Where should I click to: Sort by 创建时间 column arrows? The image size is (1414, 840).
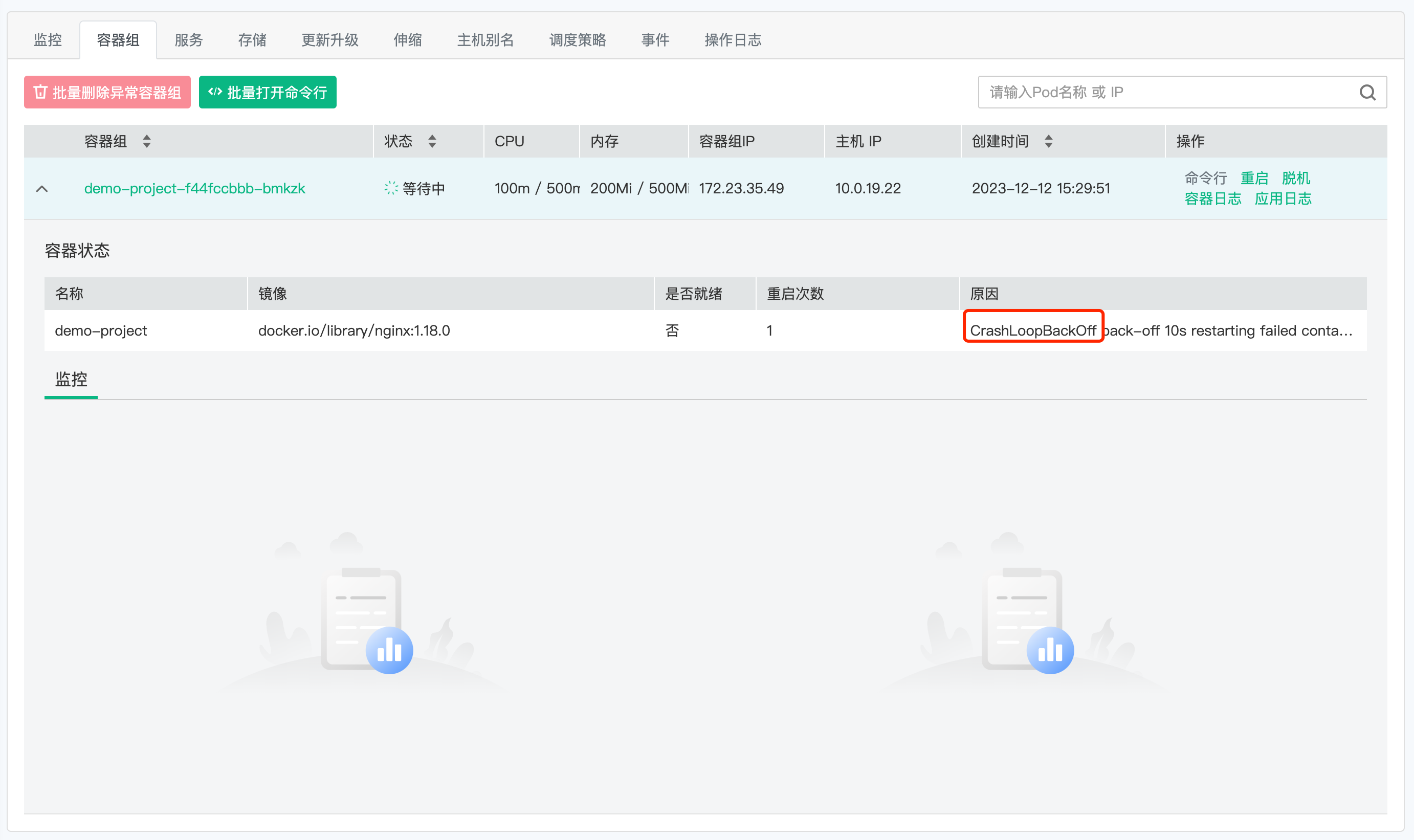coord(1048,141)
